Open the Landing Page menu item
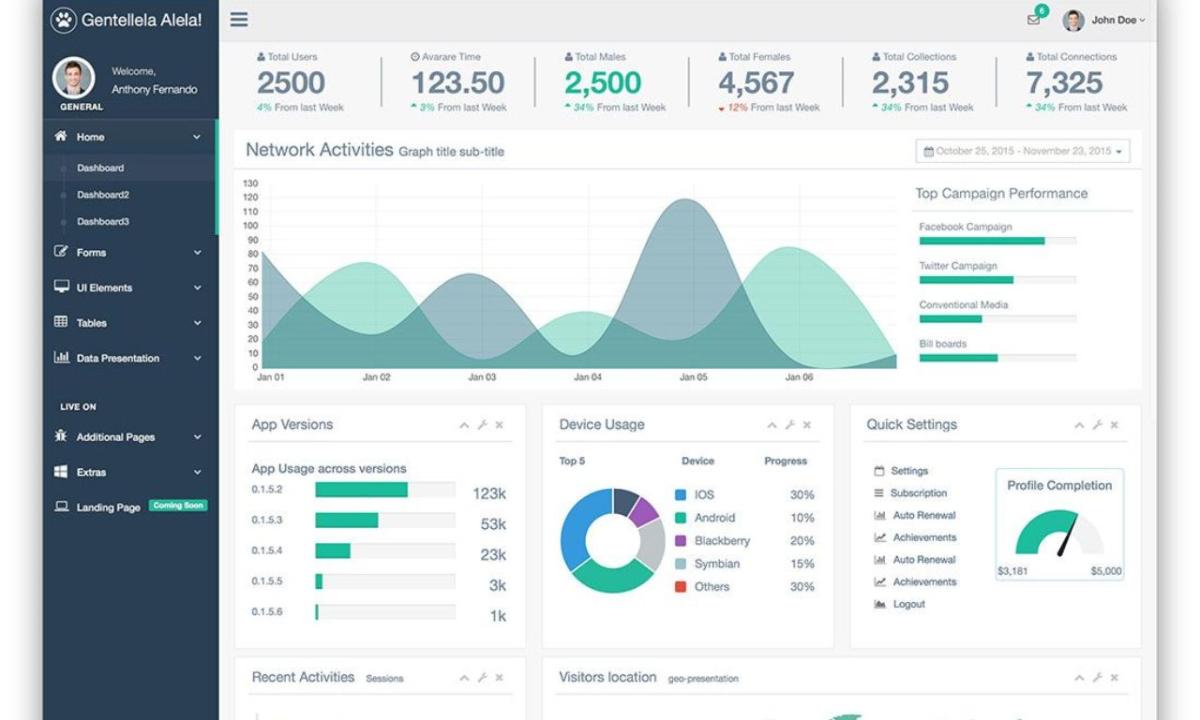The image size is (1200, 720). point(108,508)
